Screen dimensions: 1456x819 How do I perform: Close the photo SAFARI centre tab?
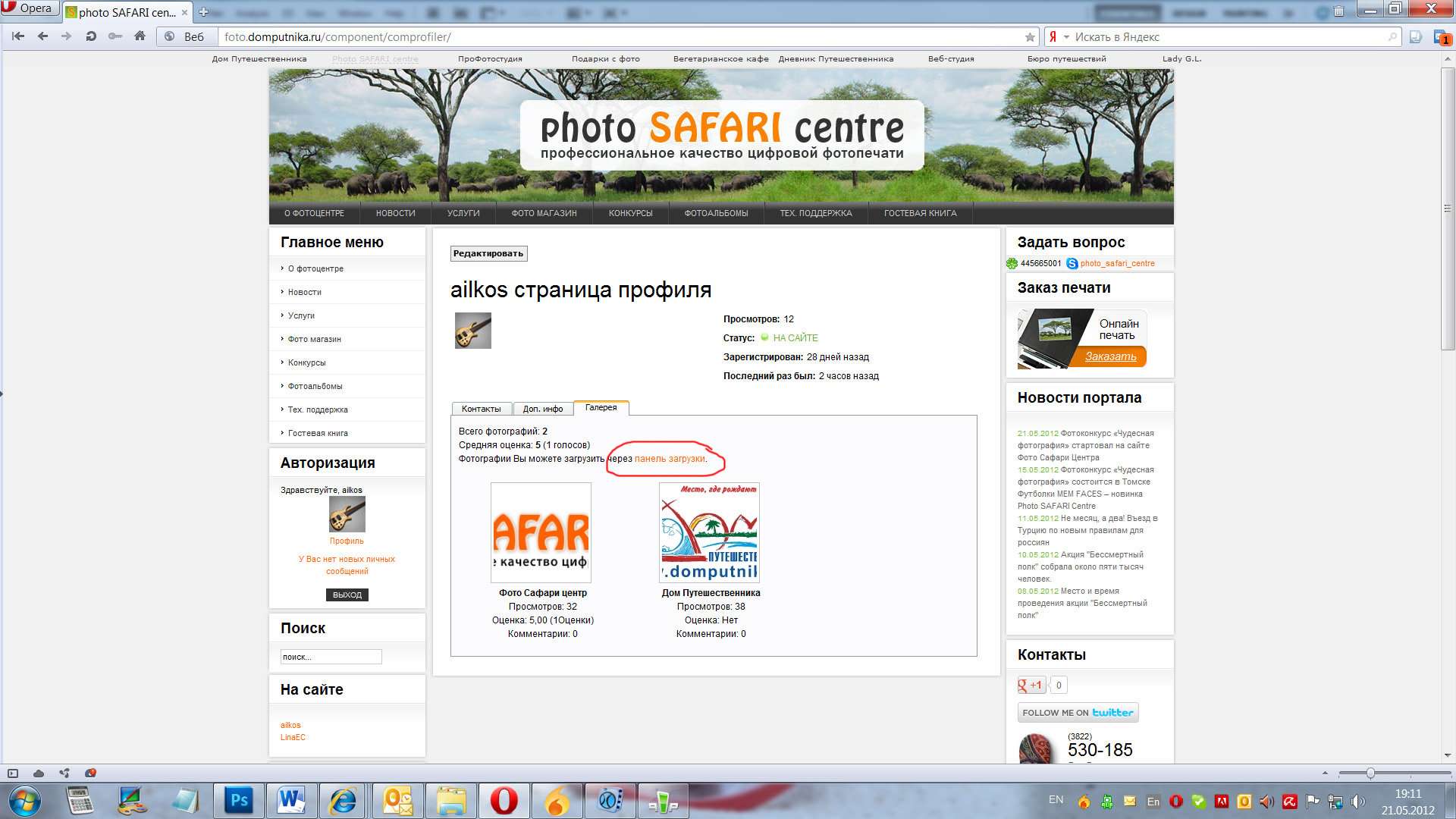(x=183, y=12)
